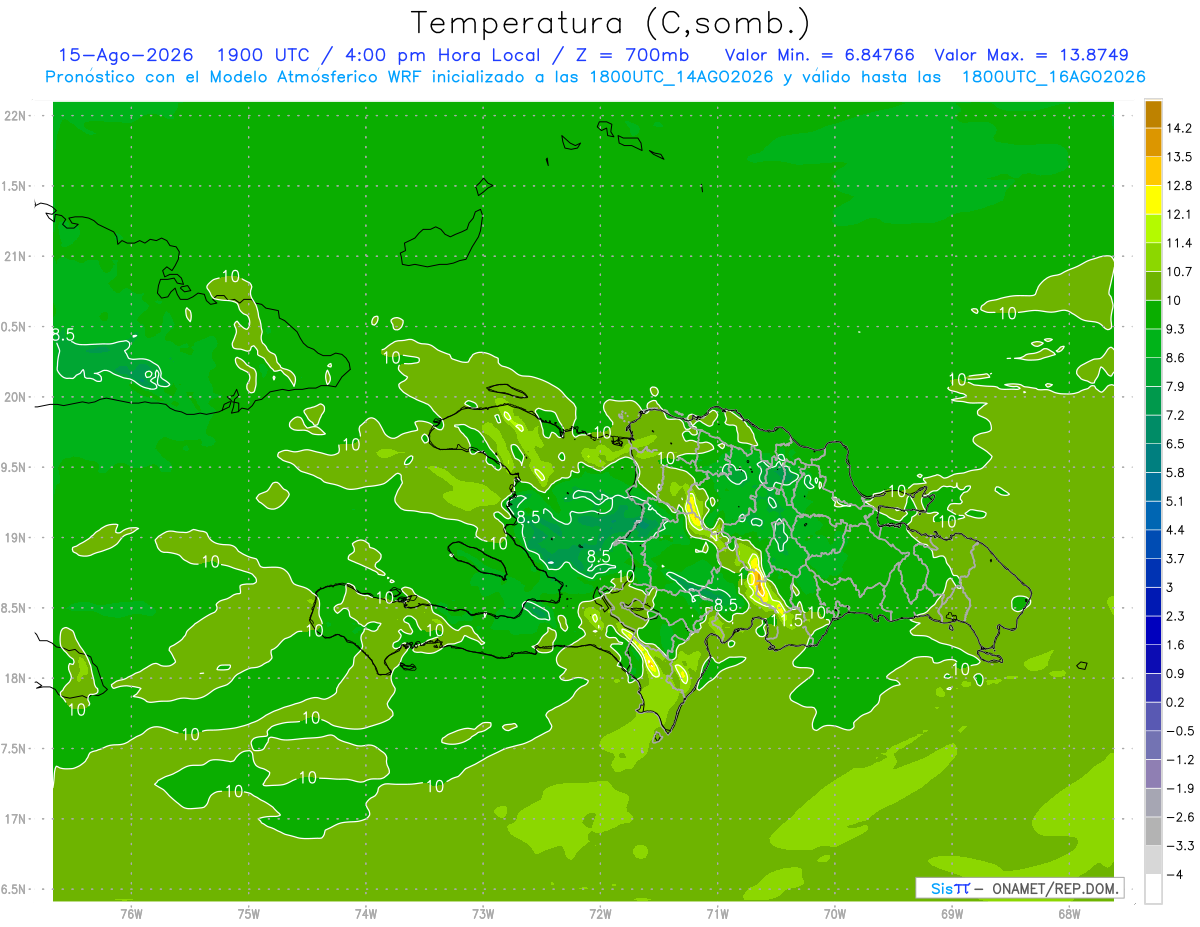This screenshot has height=927, width=1200.
Task: Click legend value "14.2"
Action: tap(1180, 128)
